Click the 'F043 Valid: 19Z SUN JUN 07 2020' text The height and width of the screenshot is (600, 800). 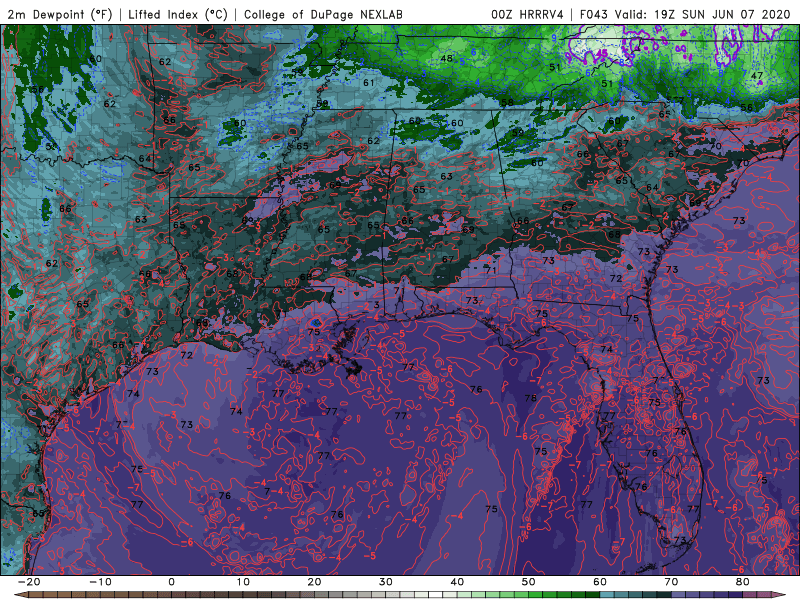[x=685, y=15]
